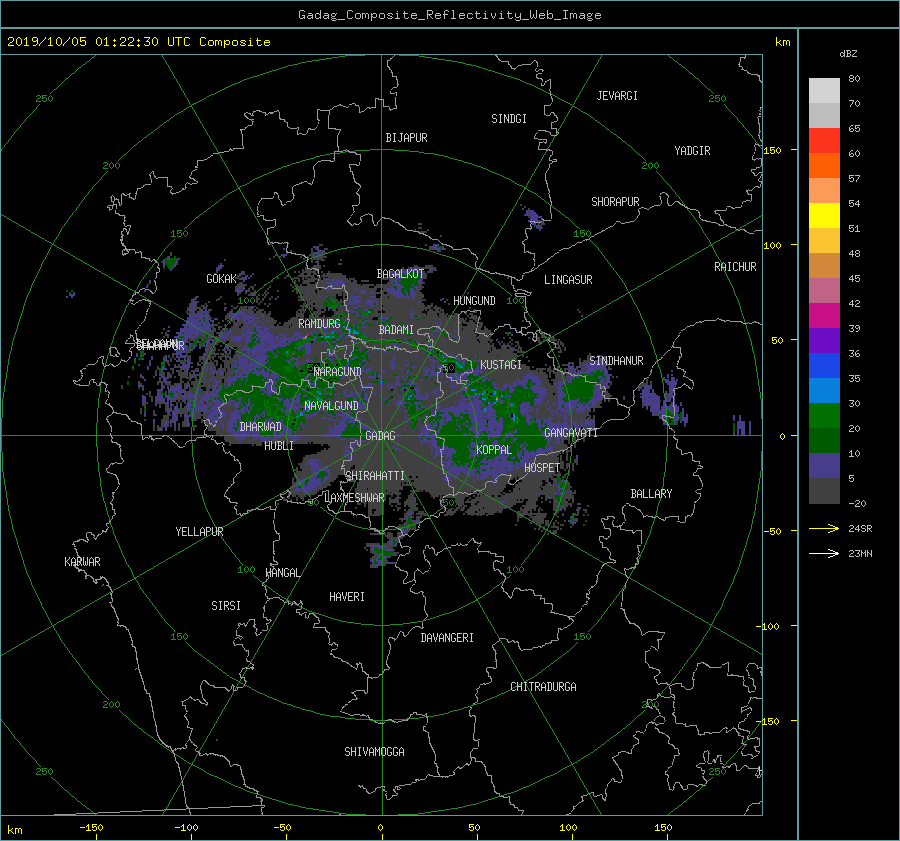The height and width of the screenshot is (841, 900).
Task: Click the -100 tick label on right axis
Action: pyautogui.click(x=770, y=626)
